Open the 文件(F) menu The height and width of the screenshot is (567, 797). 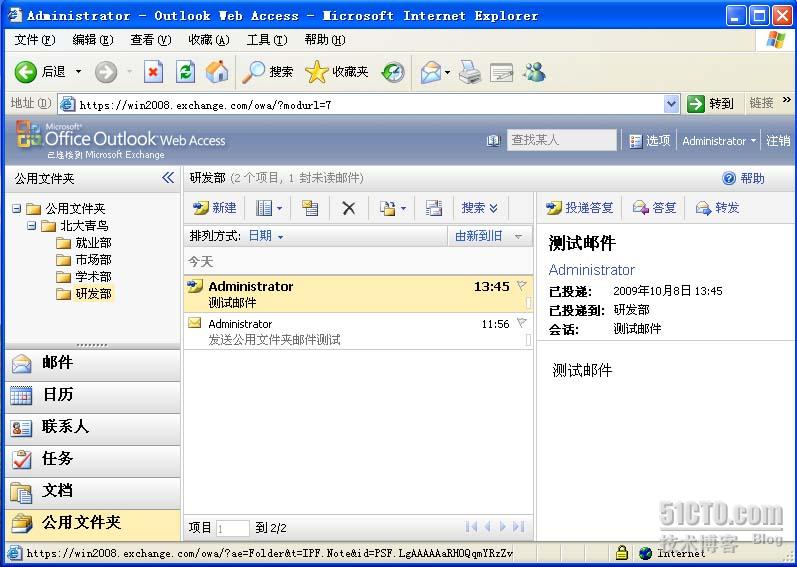tap(35, 40)
